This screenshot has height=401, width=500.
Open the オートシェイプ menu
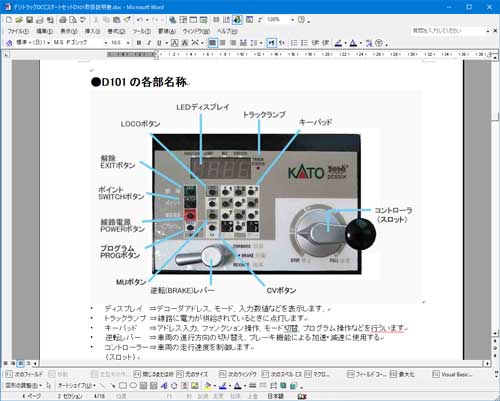click(76, 386)
